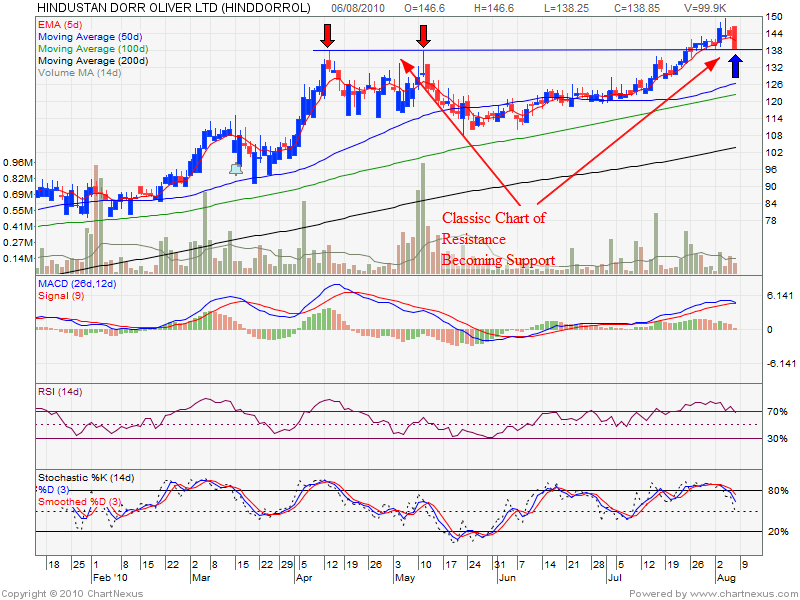The image size is (800, 600).
Task: Open the MACD (26d,12d) indicator label
Action: 79,286
